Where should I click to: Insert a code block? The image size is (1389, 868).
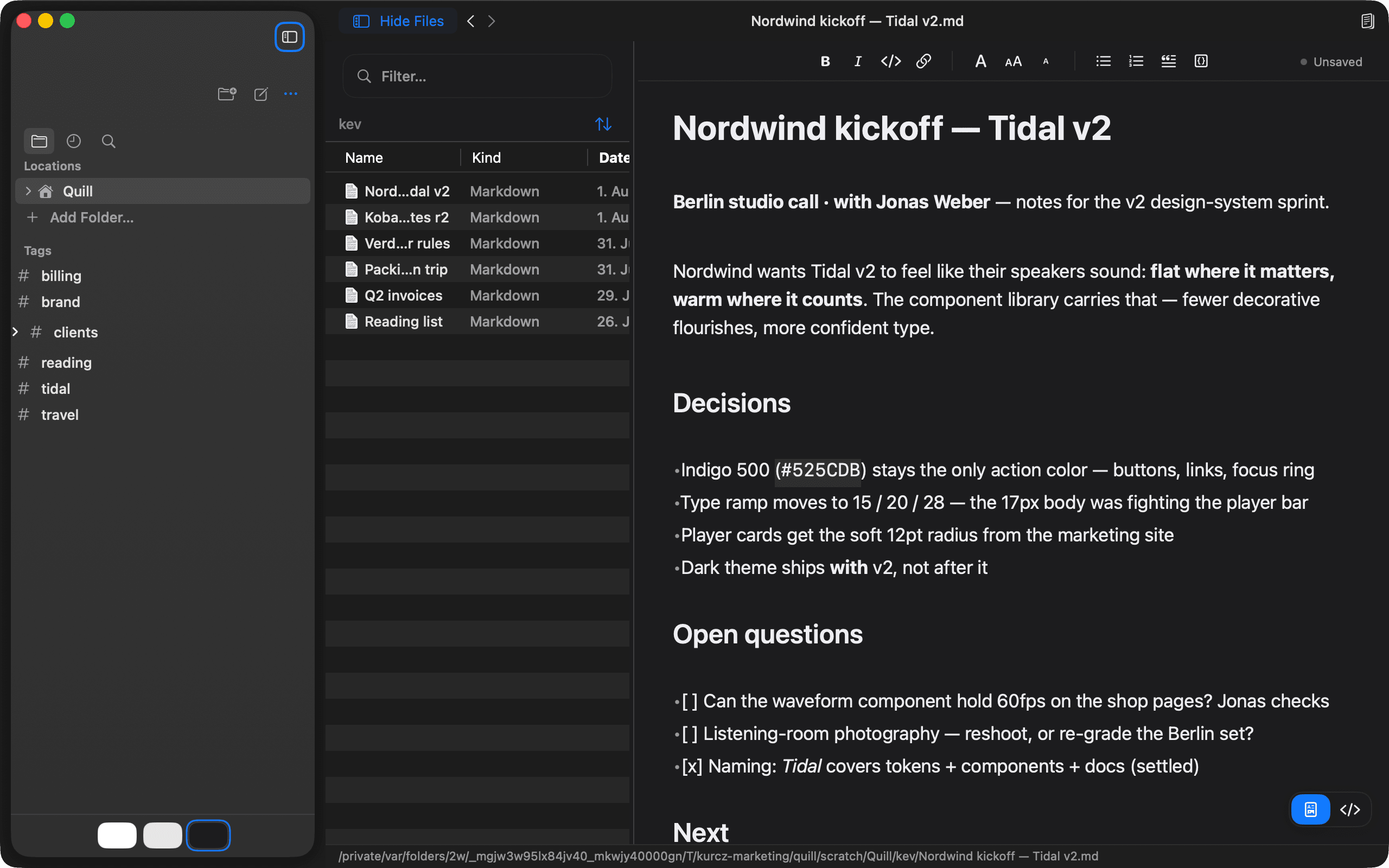pos(1201,61)
